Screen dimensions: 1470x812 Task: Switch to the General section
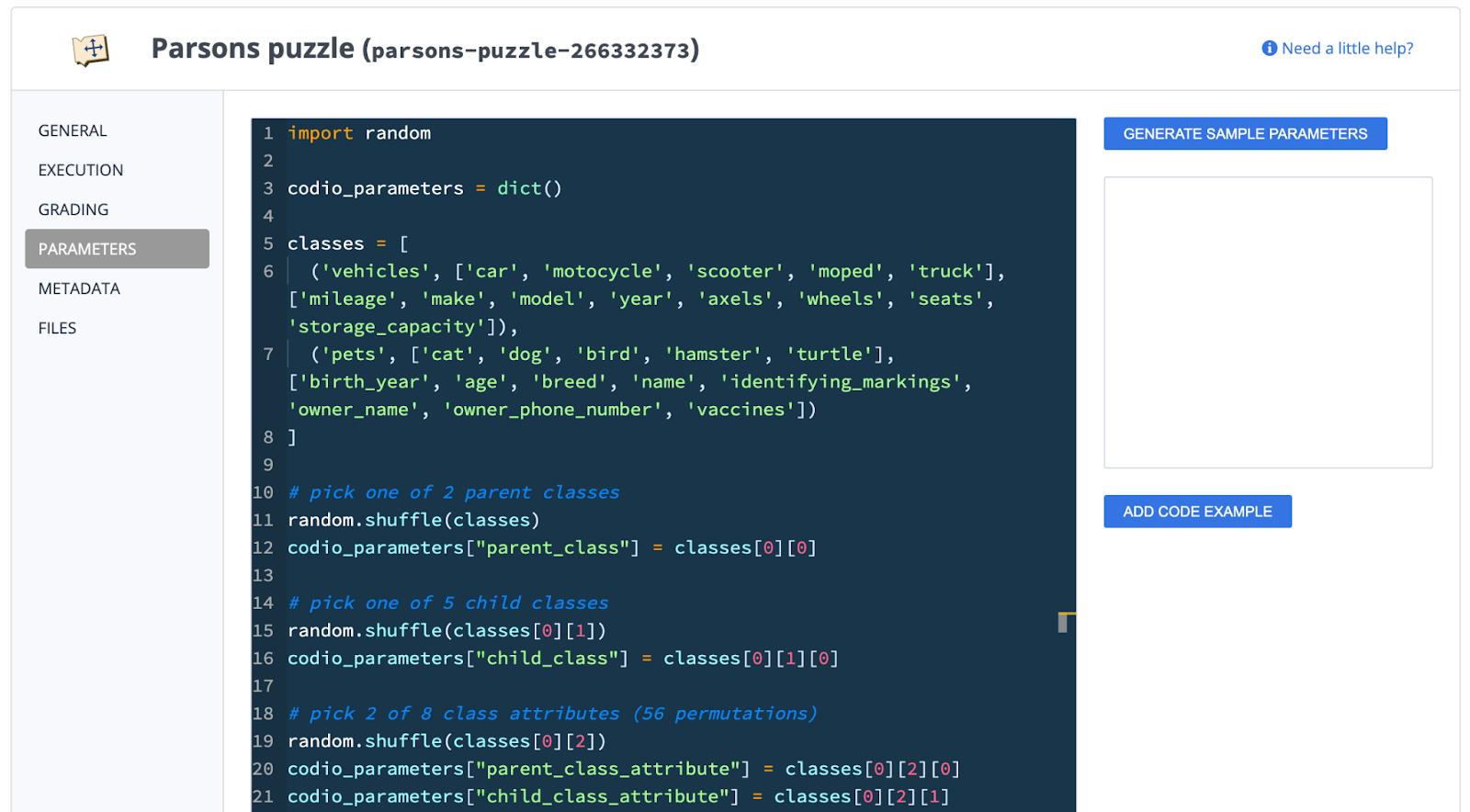point(73,130)
